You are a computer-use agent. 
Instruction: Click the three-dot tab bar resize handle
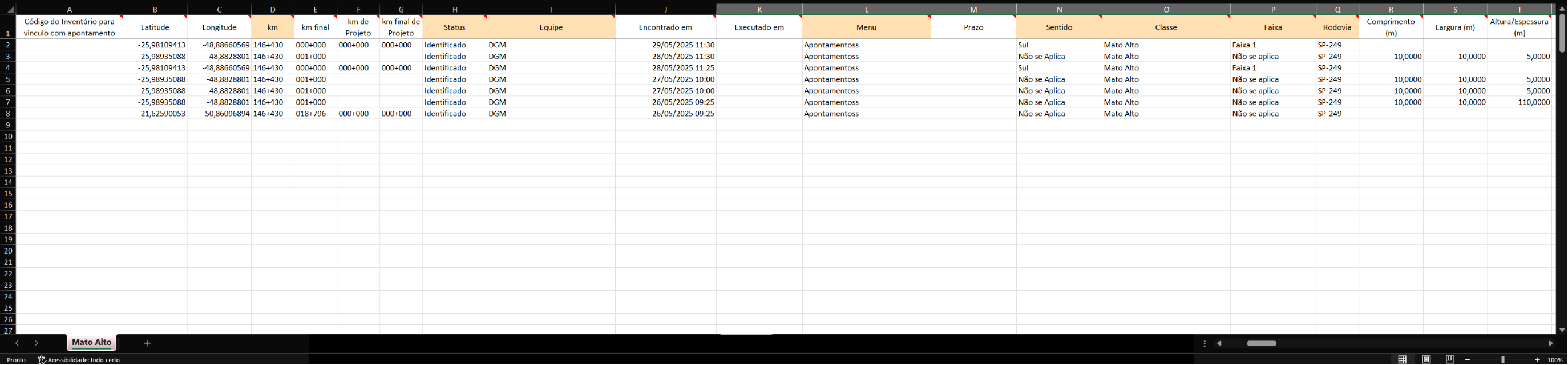(x=1205, y=343)
